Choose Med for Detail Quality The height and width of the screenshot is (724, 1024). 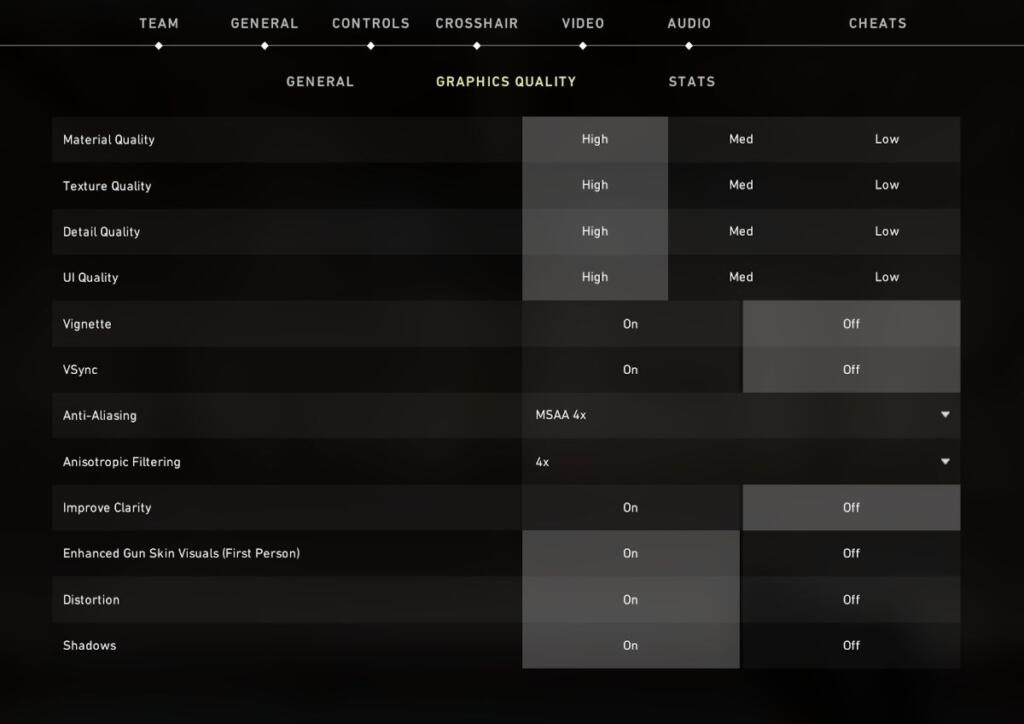(x=741, y=231)
